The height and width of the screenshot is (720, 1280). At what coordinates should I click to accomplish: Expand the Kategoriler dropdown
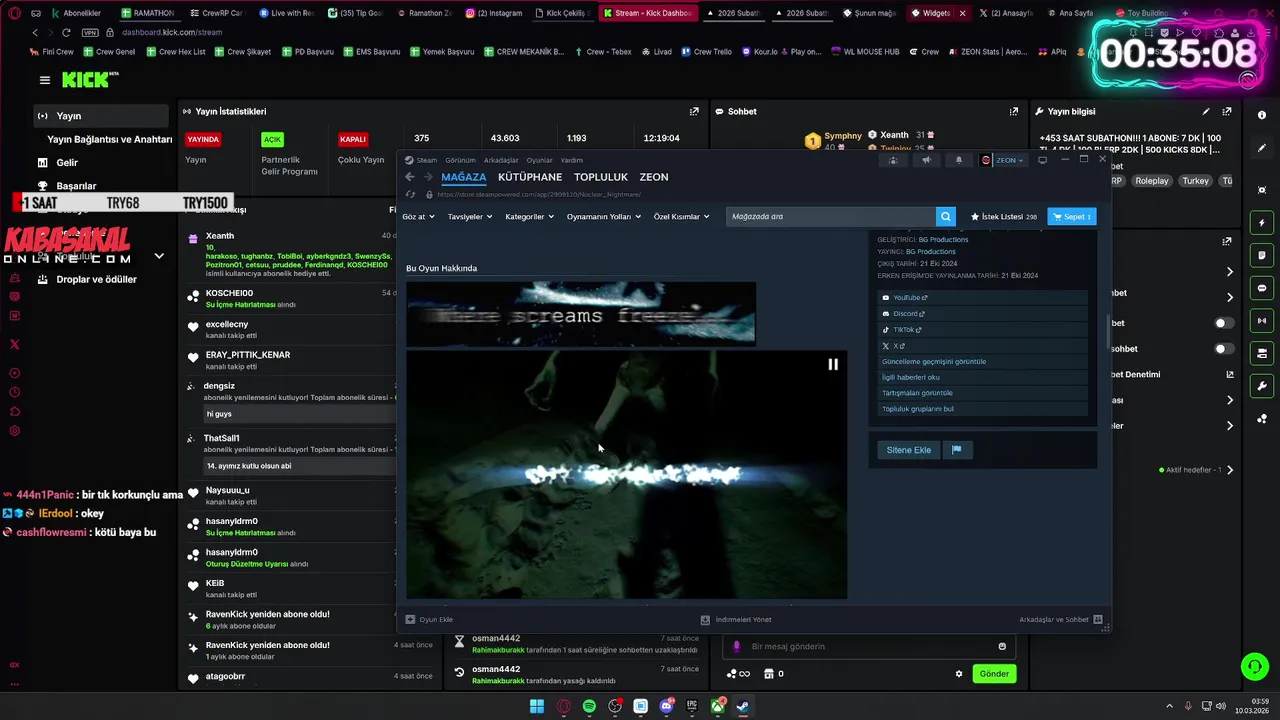point(530,216)
